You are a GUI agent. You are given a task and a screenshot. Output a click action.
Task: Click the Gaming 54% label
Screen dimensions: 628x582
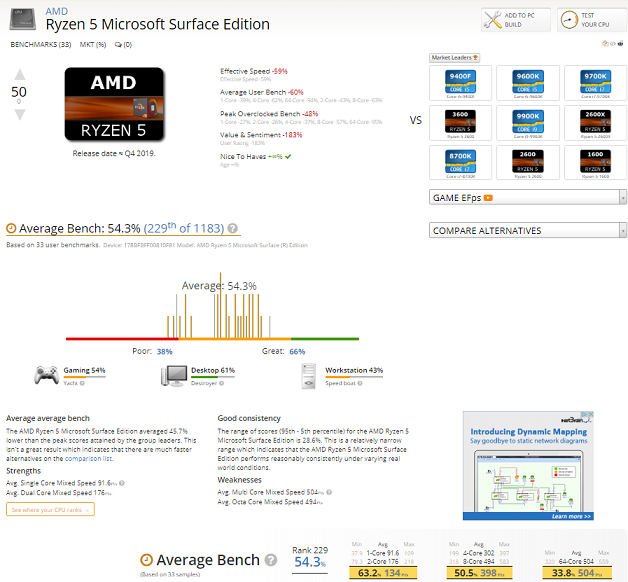click(84, 371)
